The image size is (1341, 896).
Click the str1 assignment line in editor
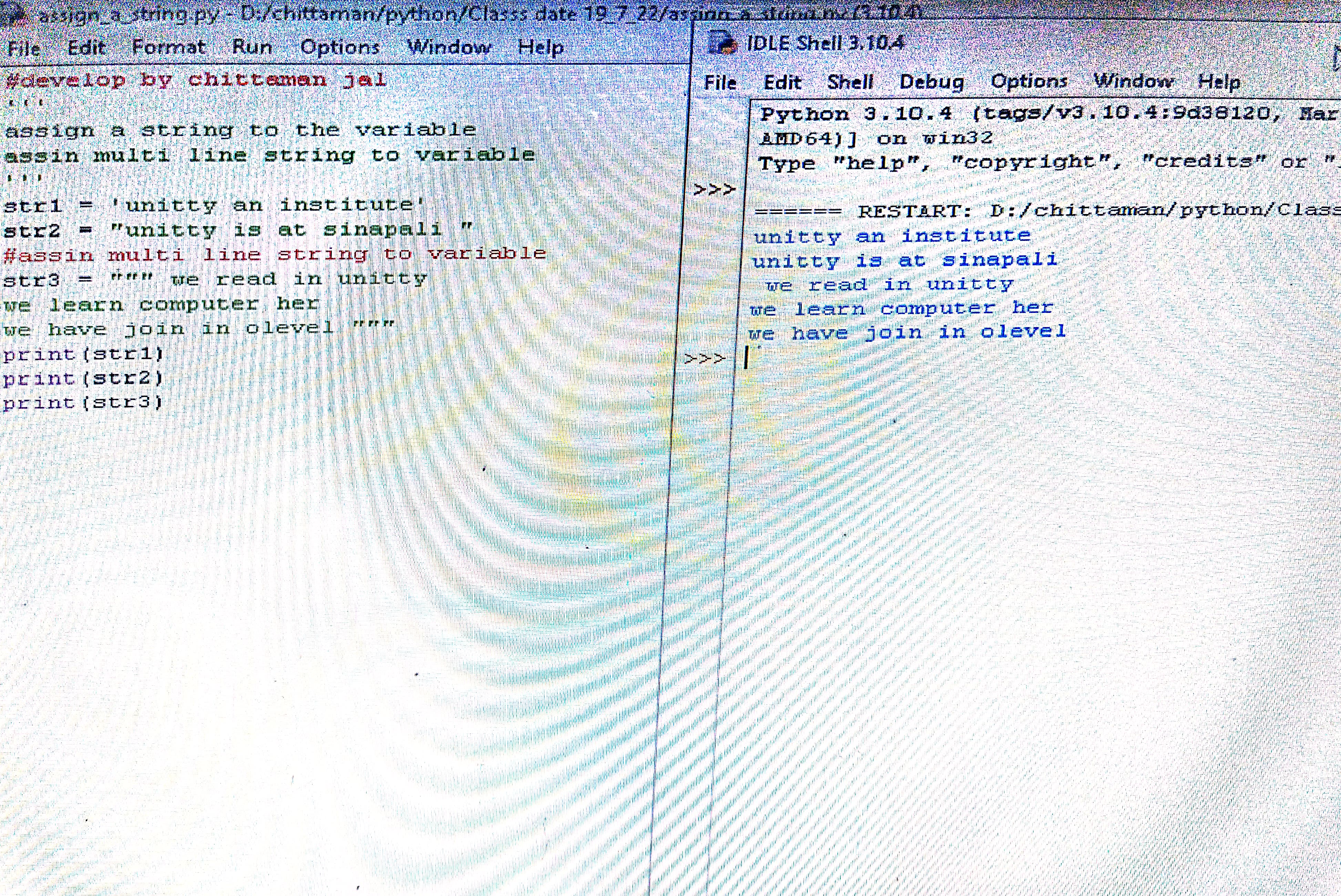(214, 205)
